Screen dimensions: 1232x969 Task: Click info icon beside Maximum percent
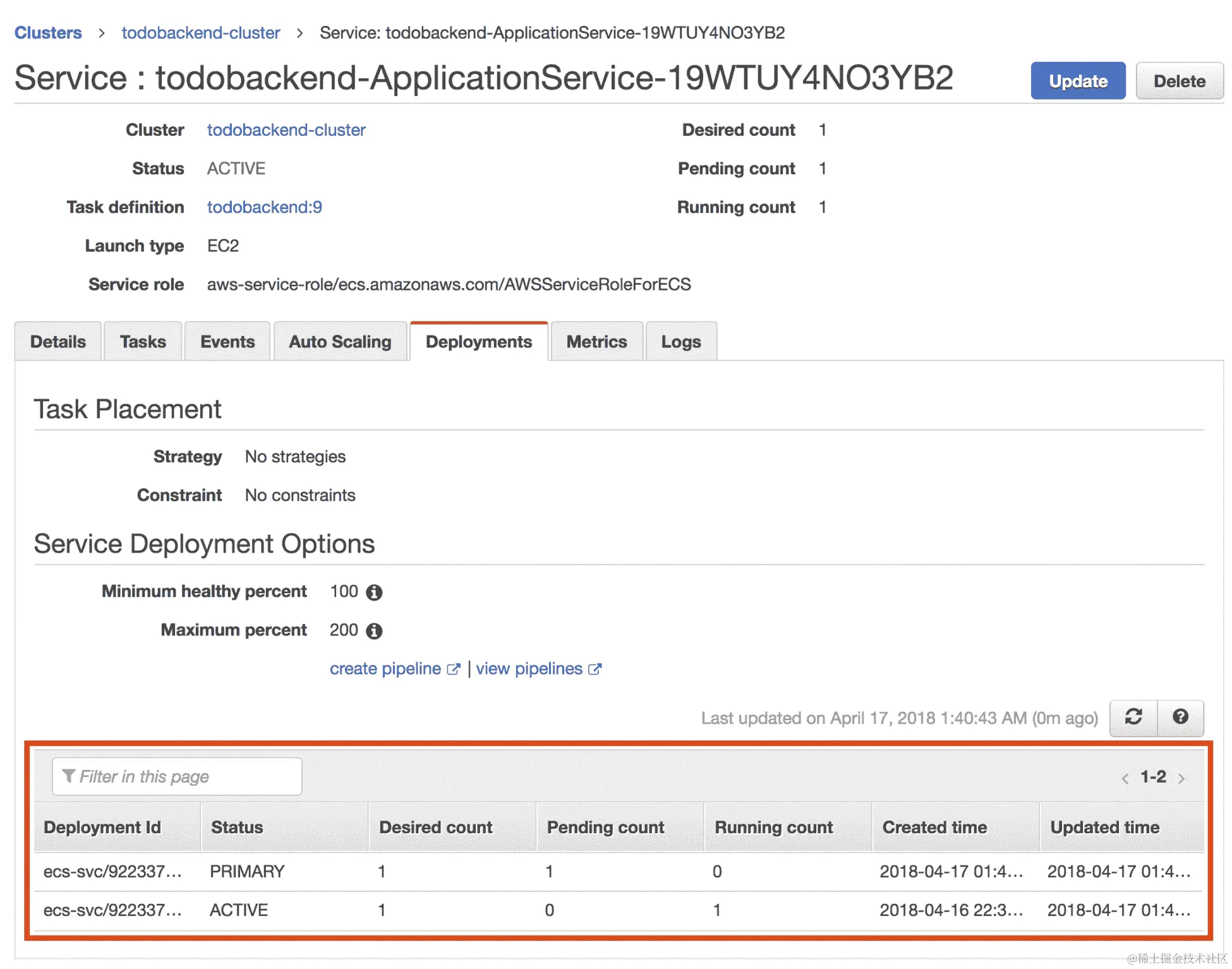click(374, 631)
